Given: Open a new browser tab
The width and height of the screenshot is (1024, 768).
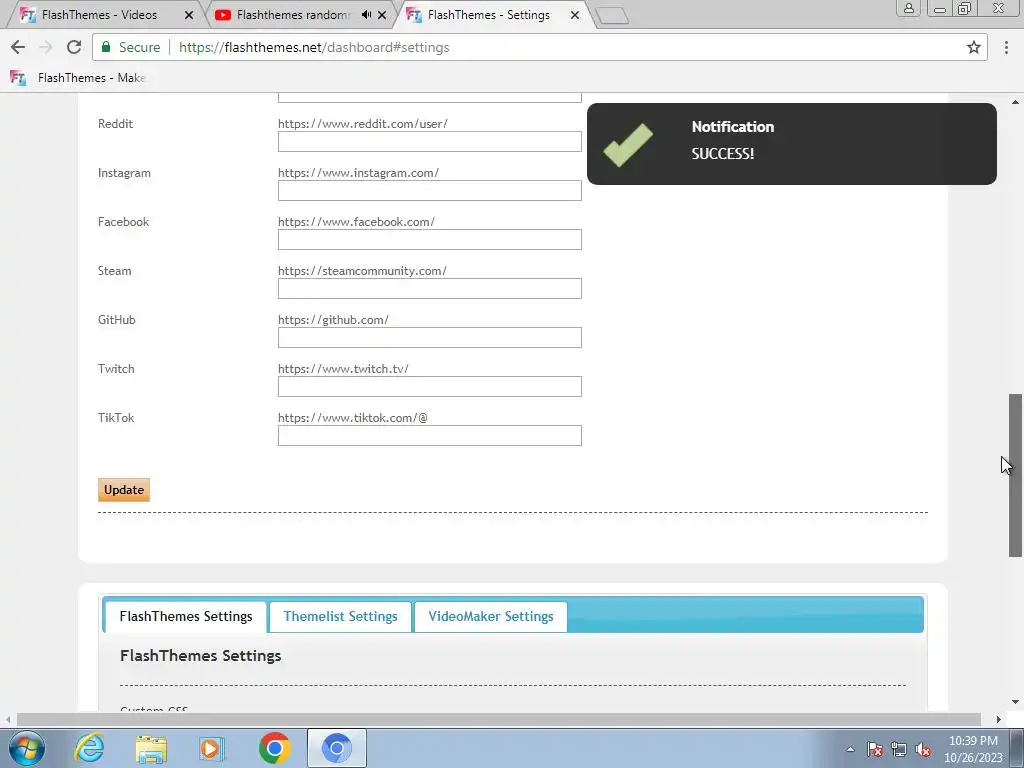Looking at the screenshot, I should (612, 15).
